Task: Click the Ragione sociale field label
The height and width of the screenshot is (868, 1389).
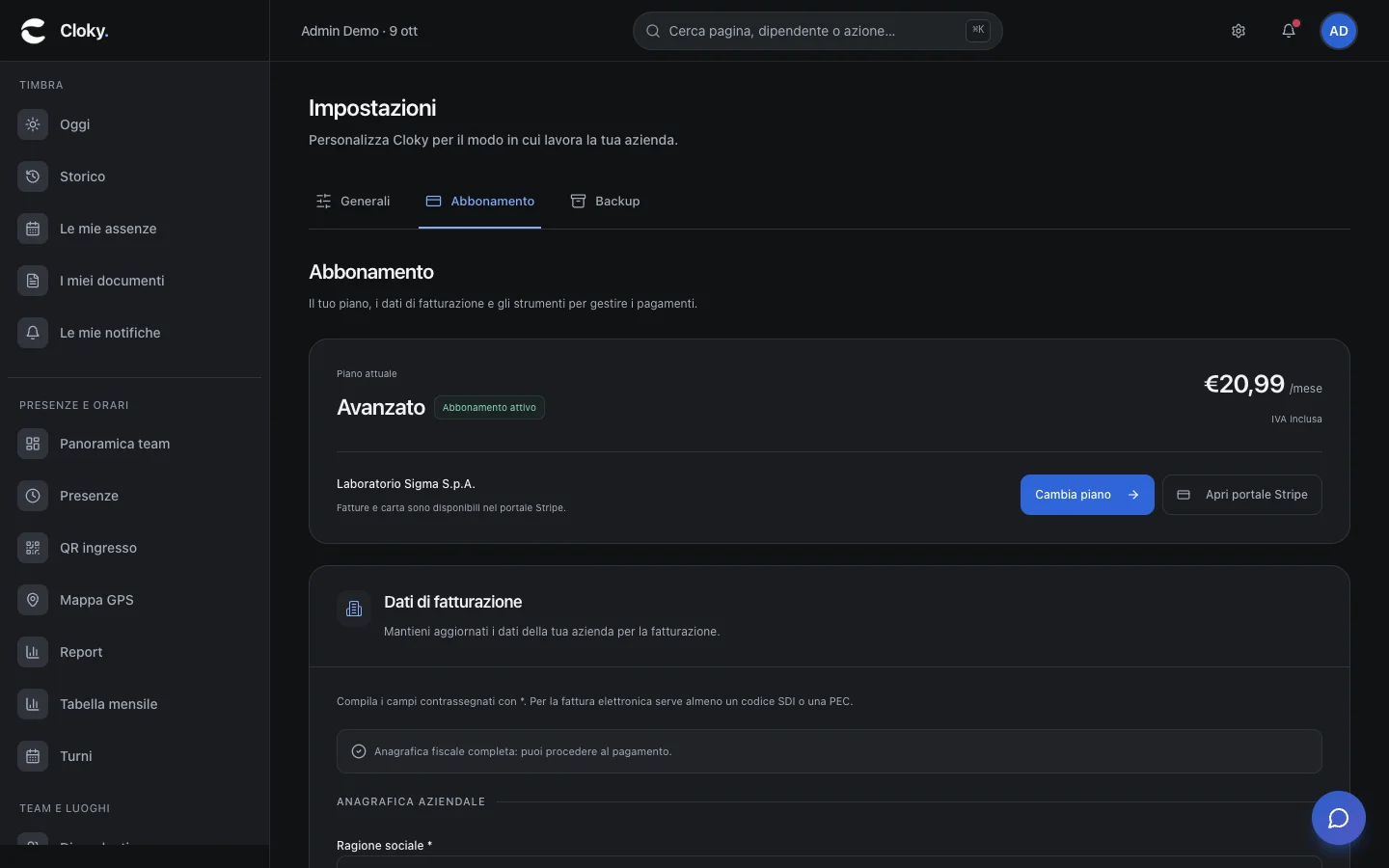Action: point(384,846)
